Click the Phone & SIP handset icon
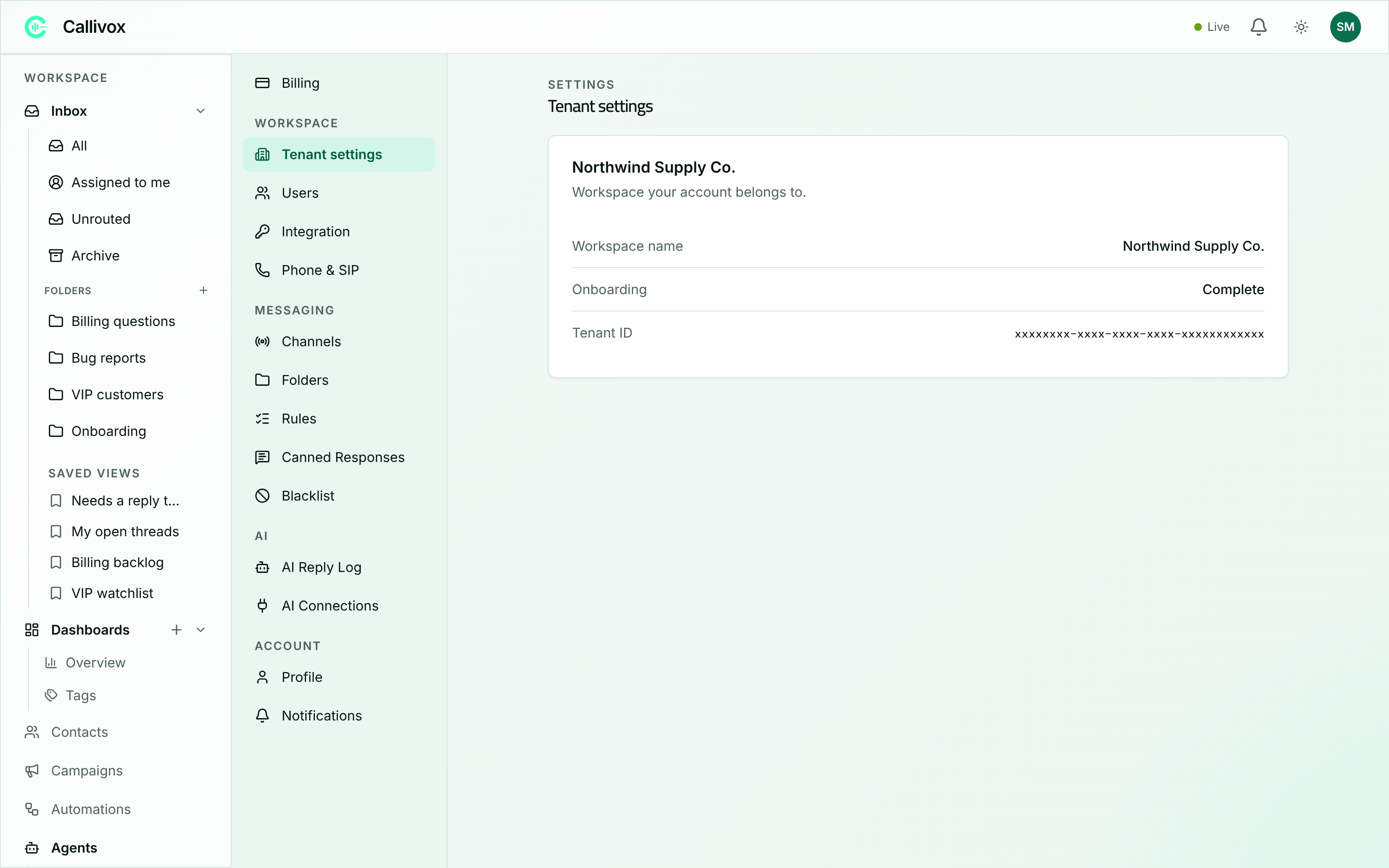The width and height of the screenshot is (1389, 868). tap(262, 270)
